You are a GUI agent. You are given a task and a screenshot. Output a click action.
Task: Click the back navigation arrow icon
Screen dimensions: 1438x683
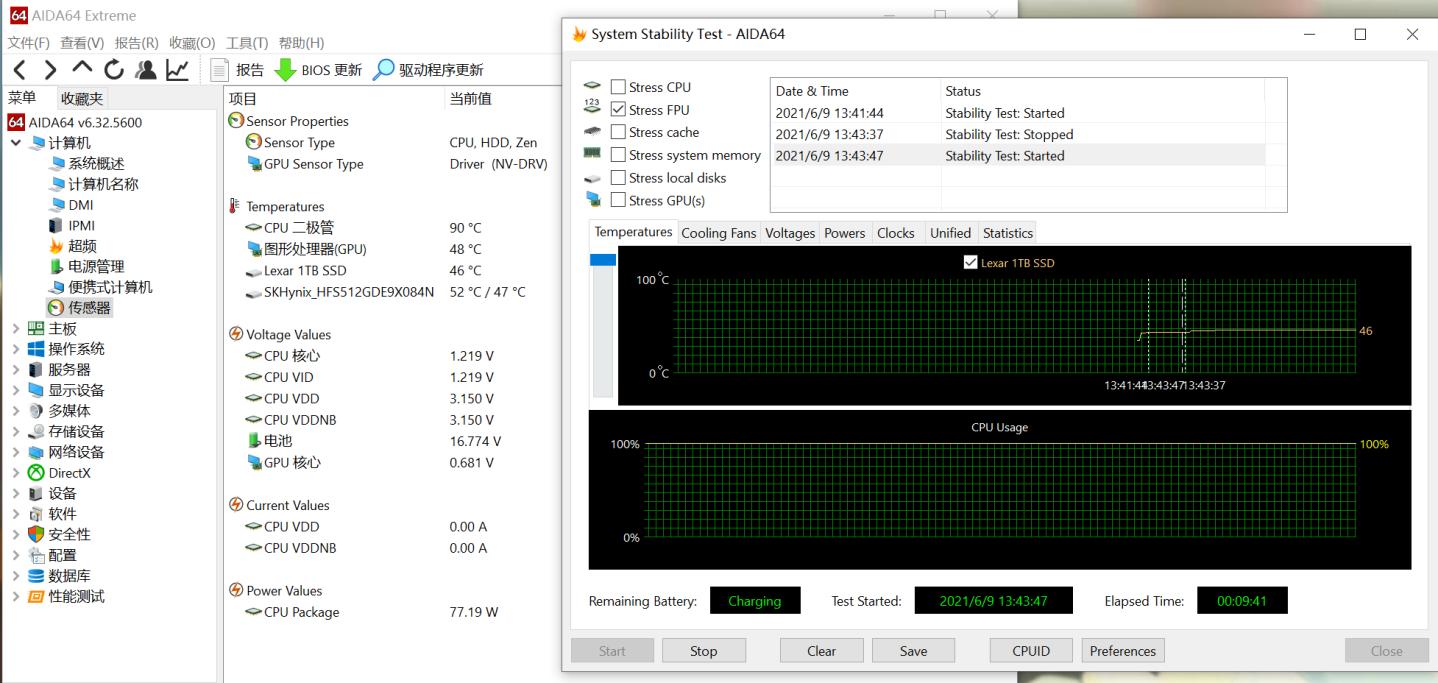19,70
